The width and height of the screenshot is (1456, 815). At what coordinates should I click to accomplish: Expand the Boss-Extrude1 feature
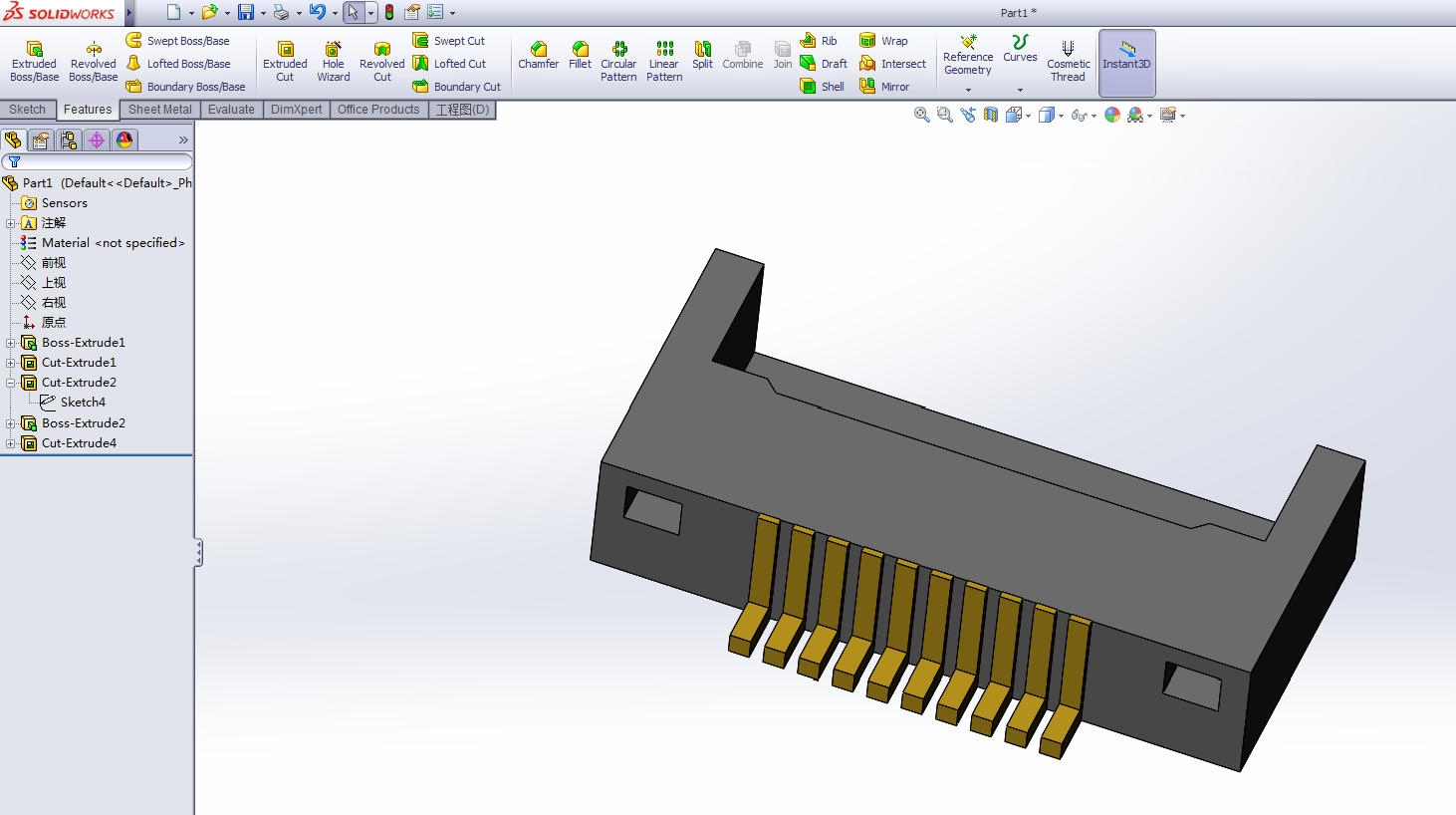pyautogui.click(x=11, y=343)
